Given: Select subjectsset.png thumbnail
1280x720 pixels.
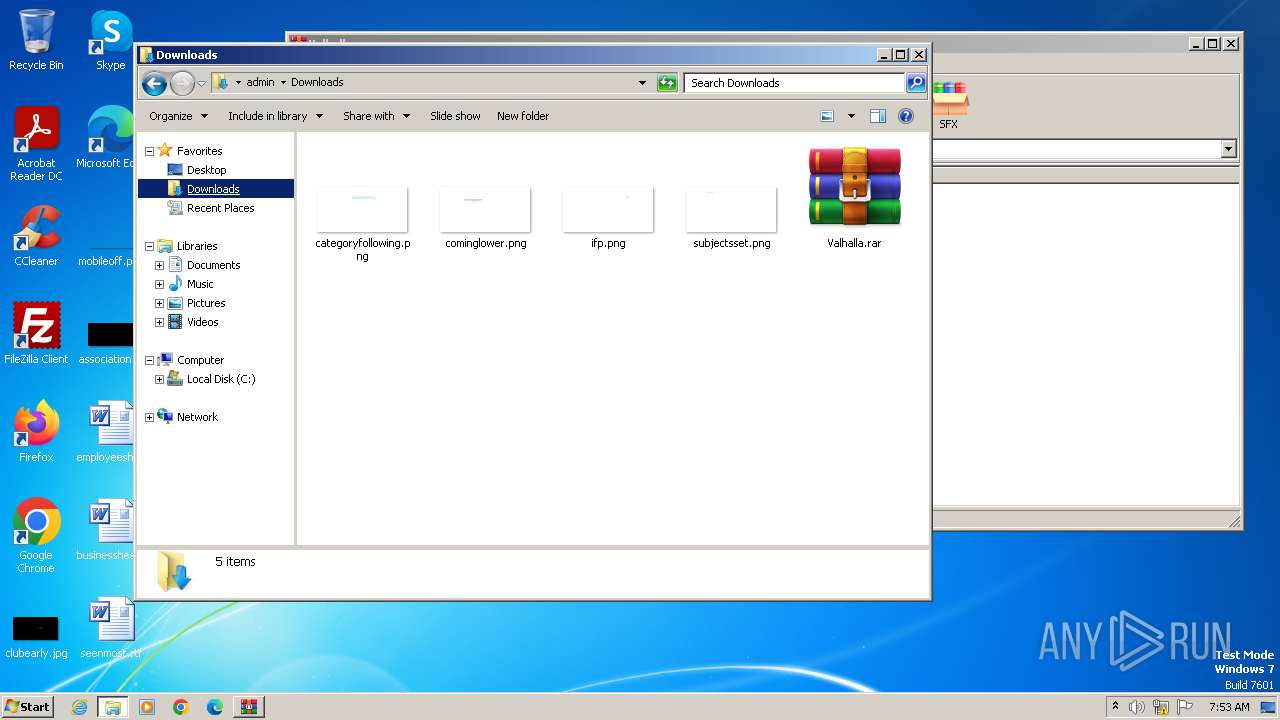Looking at the screenshot, I should (731, 209).
